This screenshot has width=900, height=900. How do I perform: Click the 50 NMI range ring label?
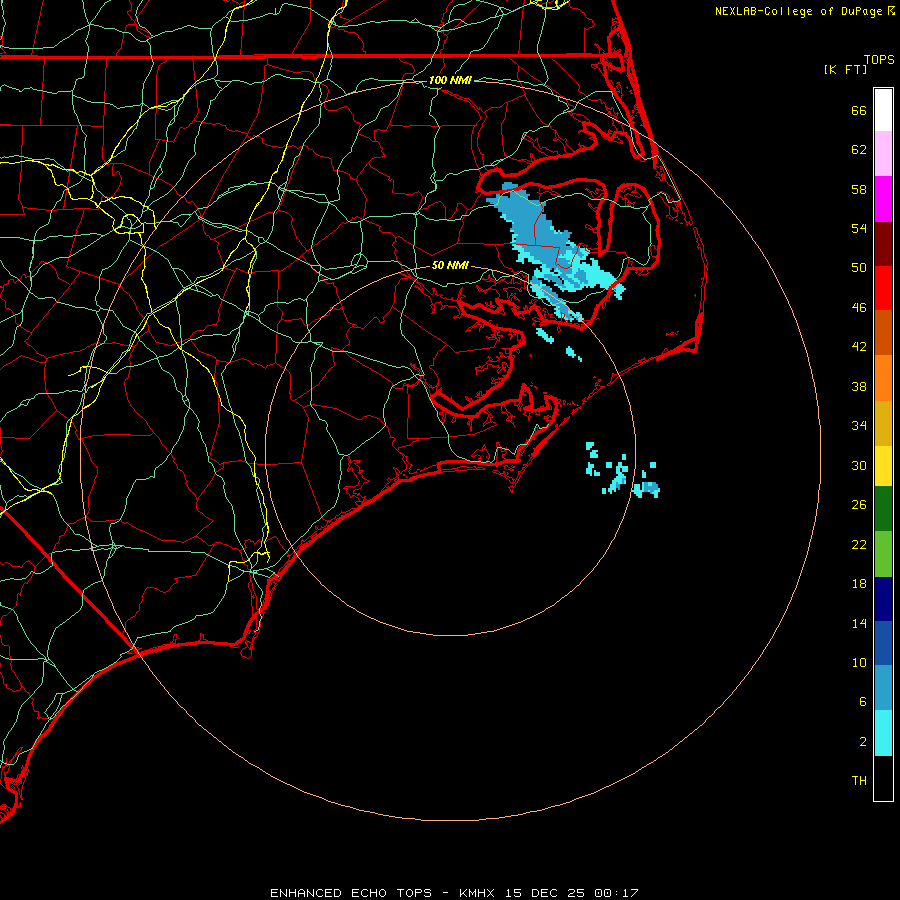pos(450,265)
